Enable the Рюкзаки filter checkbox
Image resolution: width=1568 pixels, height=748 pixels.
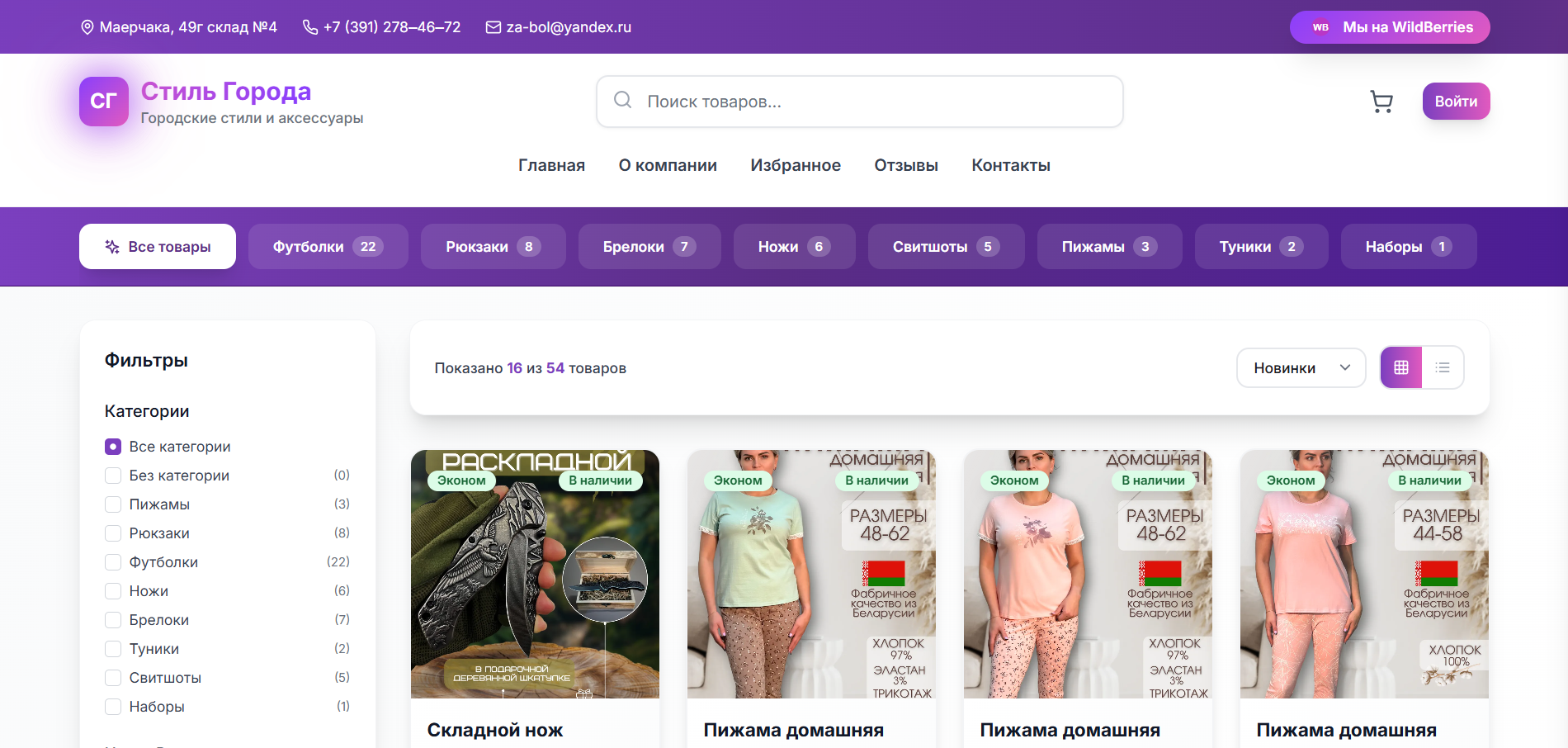pyautogui.click(x=113, y=533)
